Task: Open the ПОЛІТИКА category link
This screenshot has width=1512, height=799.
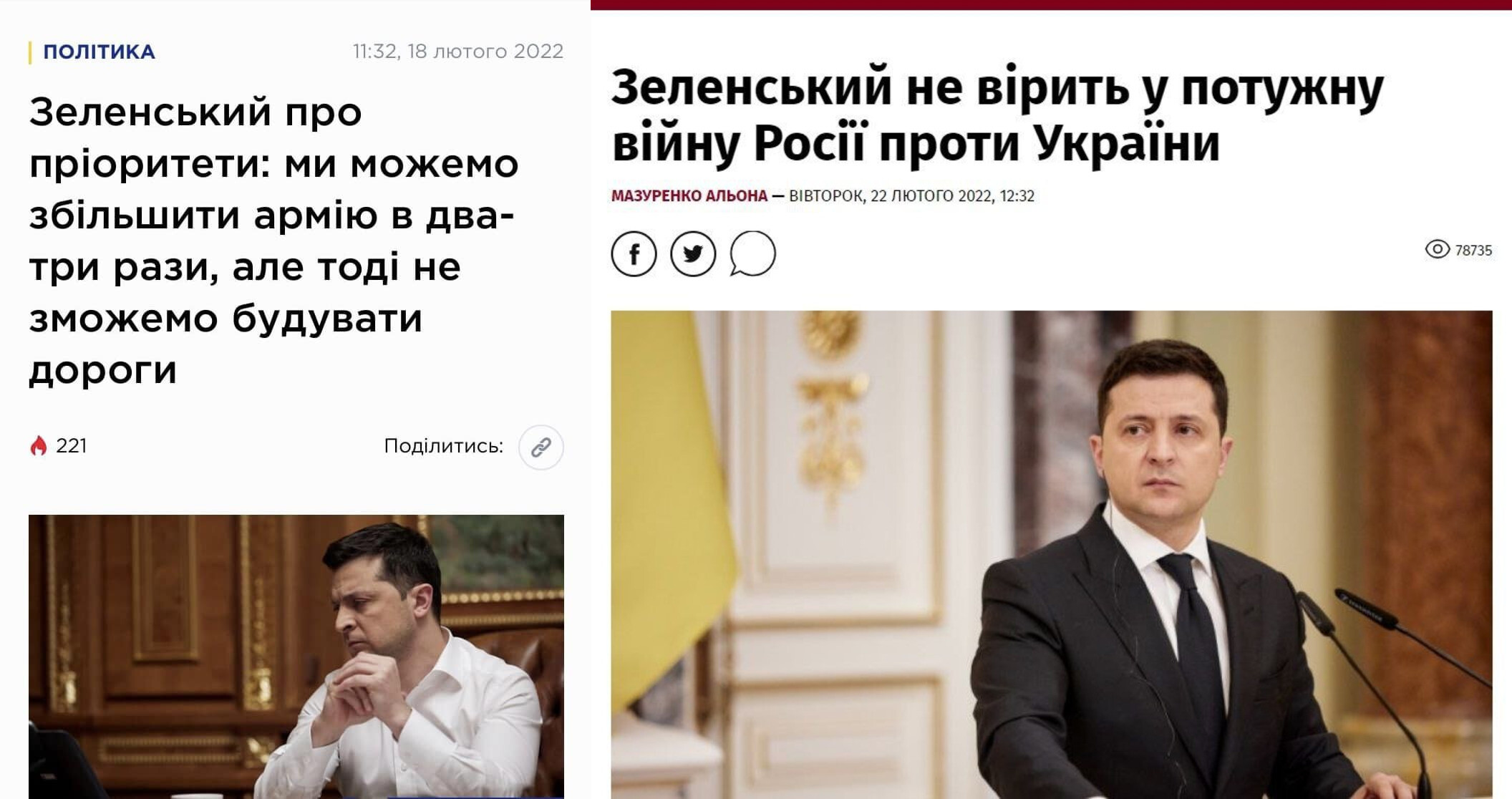Action: click(99, 52)
